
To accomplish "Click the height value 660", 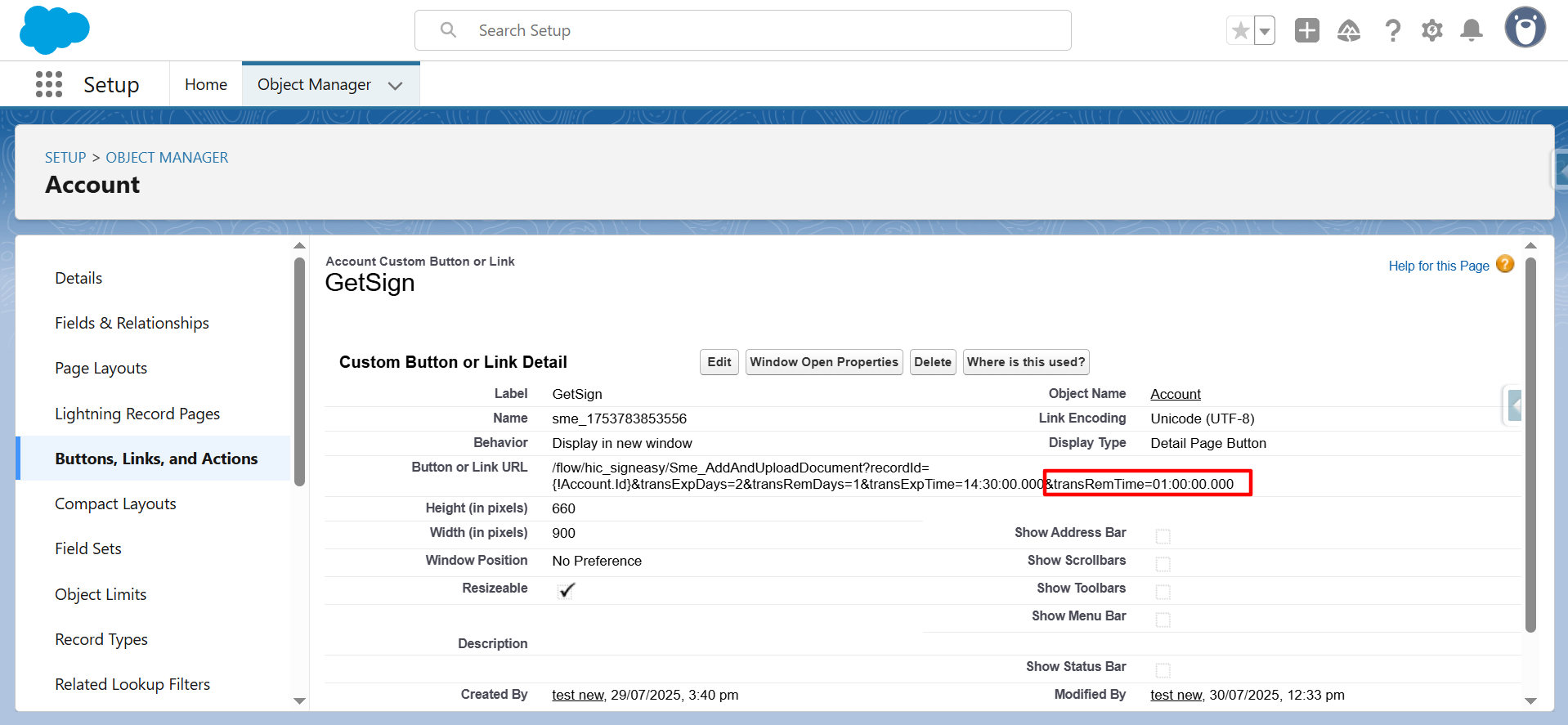I will click(x=563, y=508).
